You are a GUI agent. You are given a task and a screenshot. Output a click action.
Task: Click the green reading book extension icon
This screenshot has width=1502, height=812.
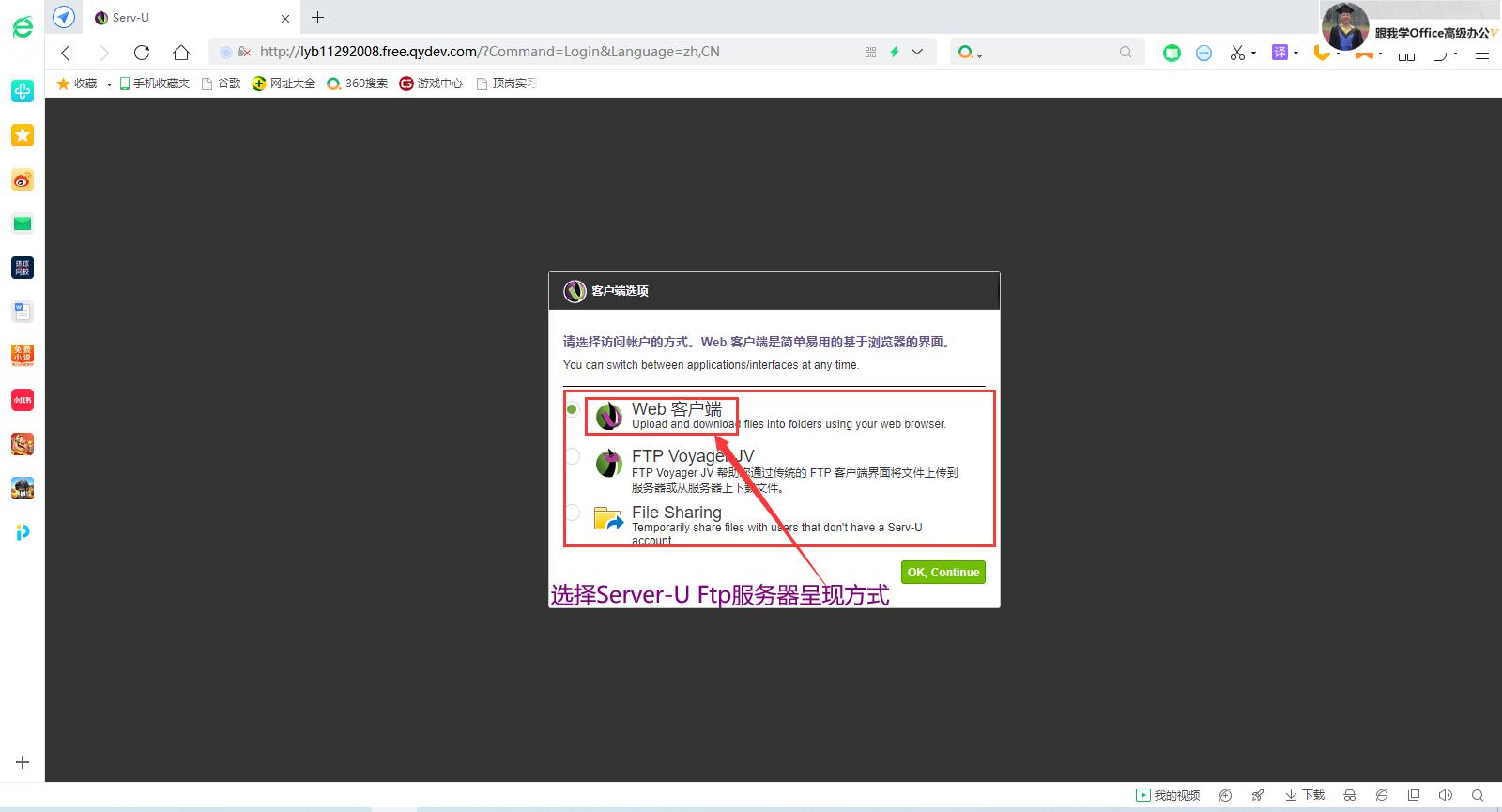(1172, 54)
